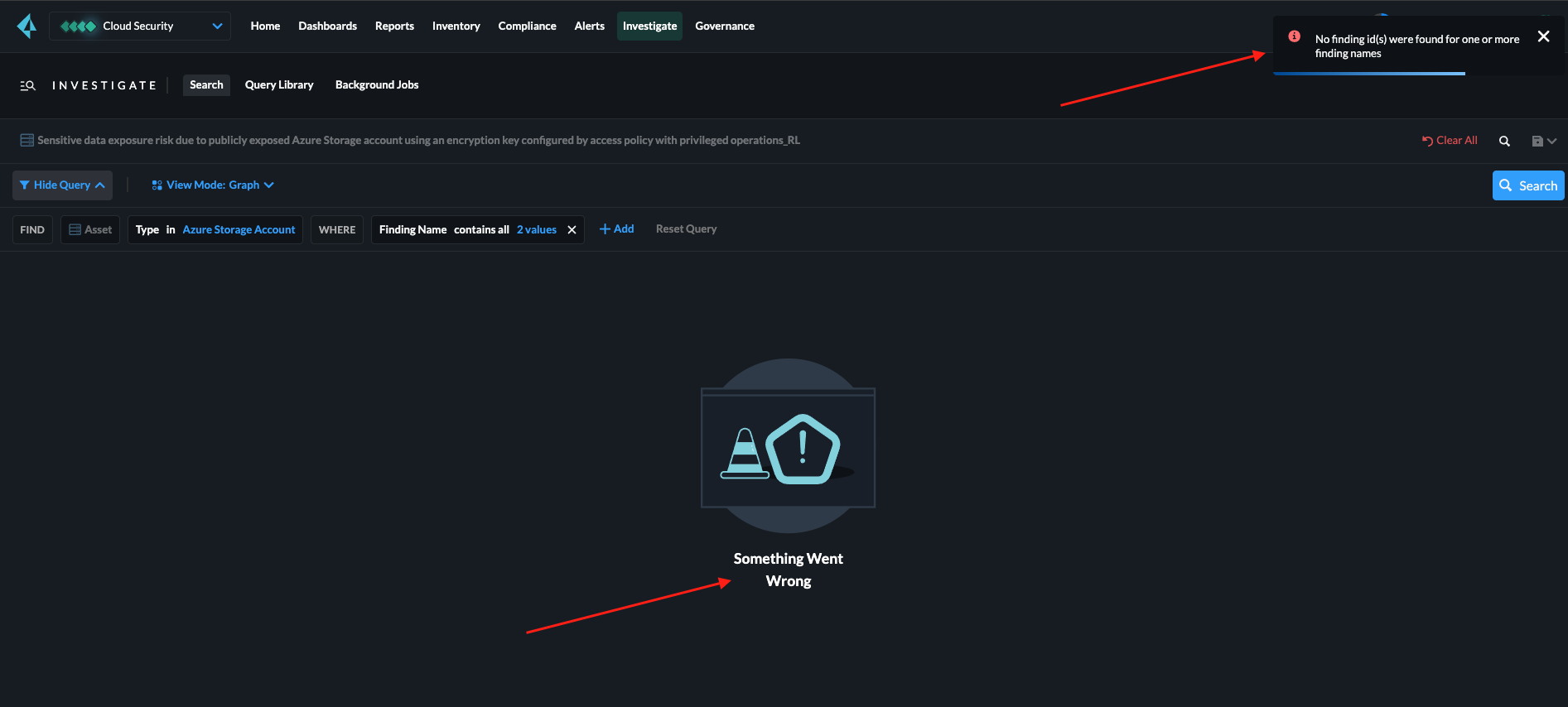Click Clear All link
1568x707 pixels.
1450,141
